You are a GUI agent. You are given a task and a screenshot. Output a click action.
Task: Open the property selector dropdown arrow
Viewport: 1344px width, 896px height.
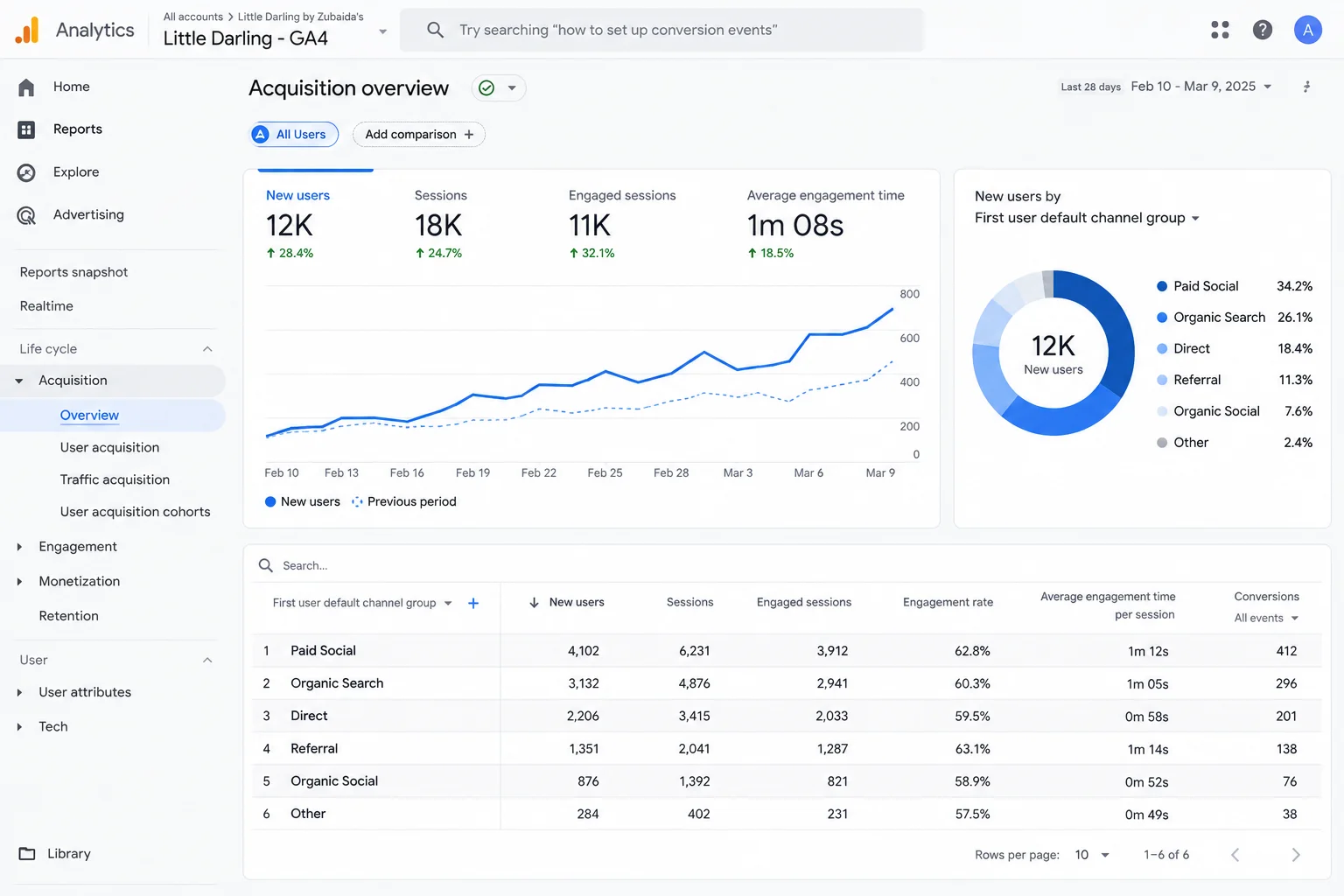(x=382, y=31)
